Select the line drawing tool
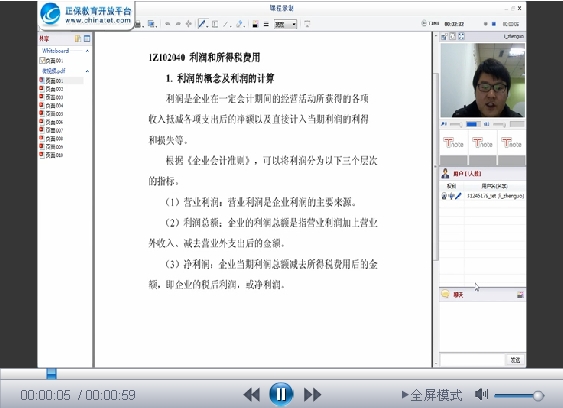 226,24
